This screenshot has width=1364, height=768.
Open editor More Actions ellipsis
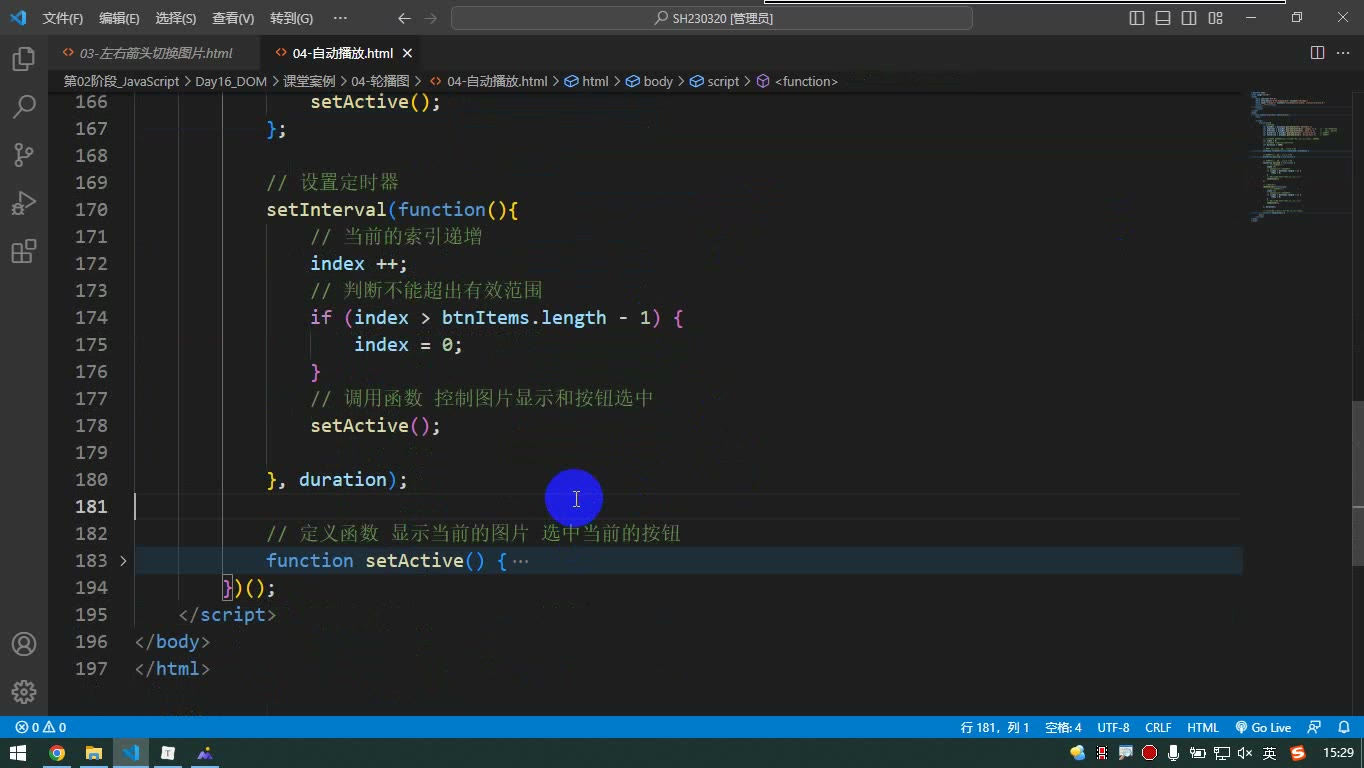1343,53
